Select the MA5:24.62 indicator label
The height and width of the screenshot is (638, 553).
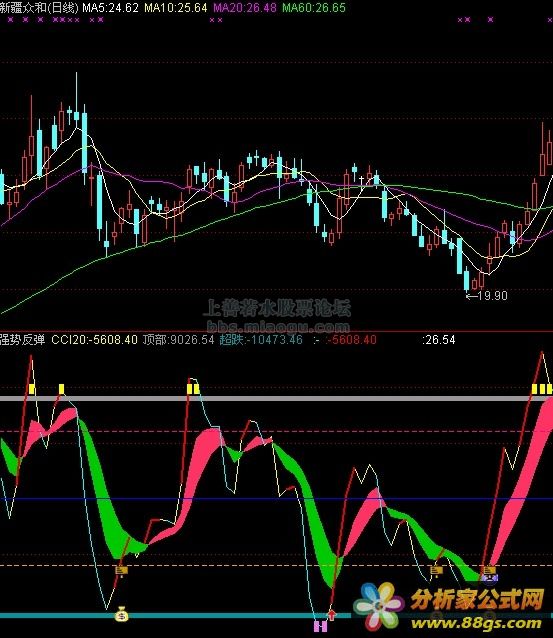pyautogui.click(x=110, y=7)
